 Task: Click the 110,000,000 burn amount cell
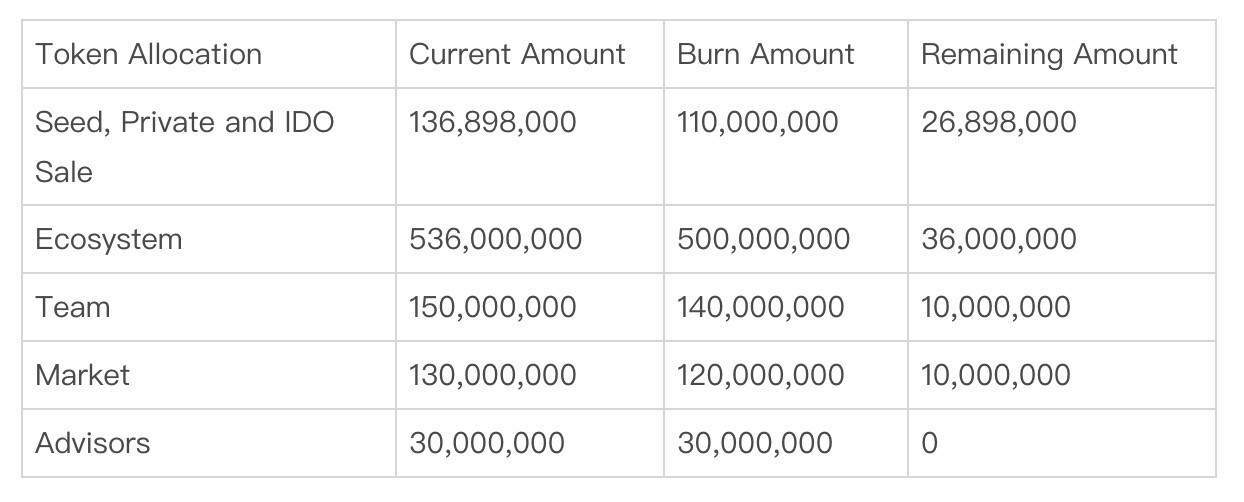click(757, 123)
